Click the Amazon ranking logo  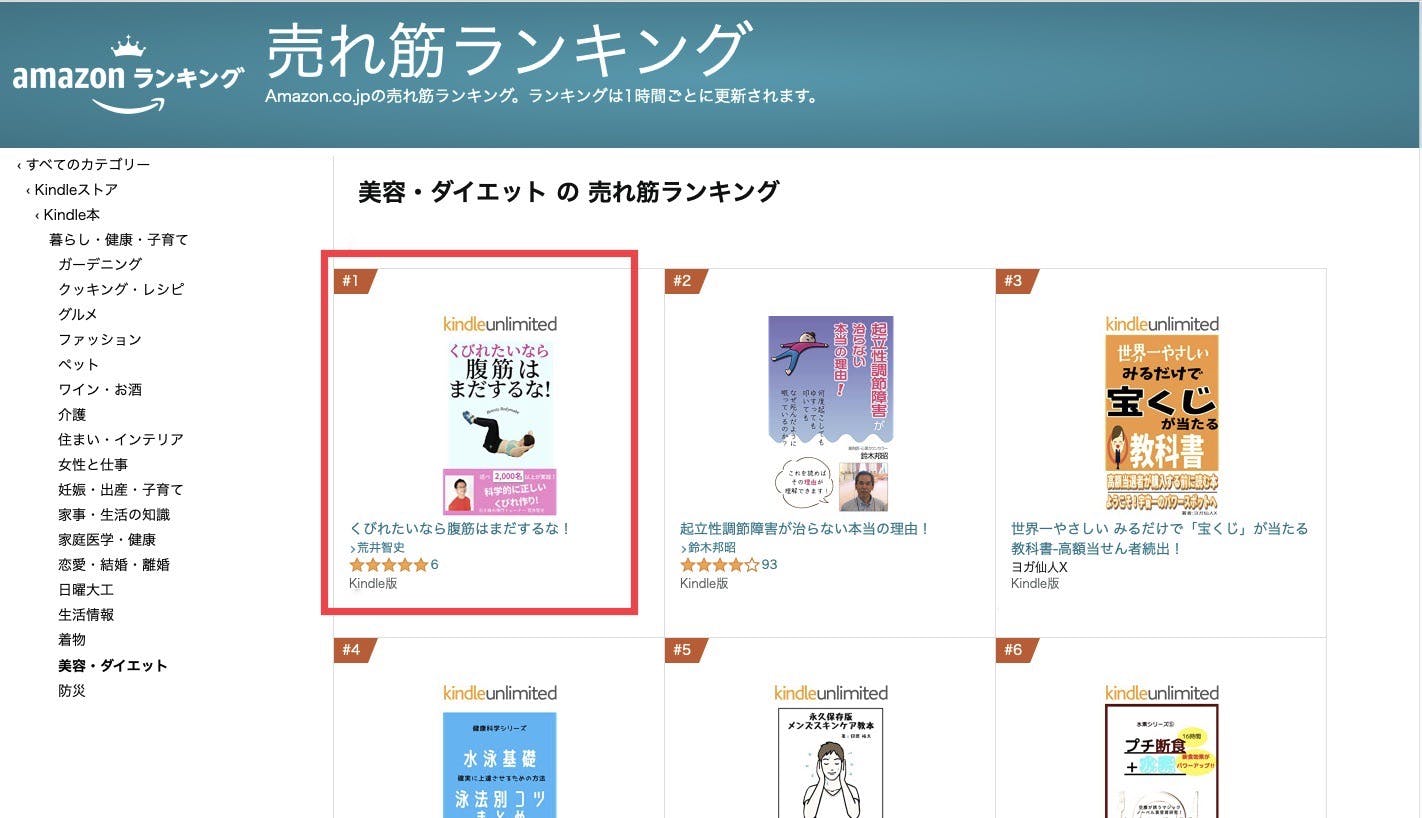(128, 76)
